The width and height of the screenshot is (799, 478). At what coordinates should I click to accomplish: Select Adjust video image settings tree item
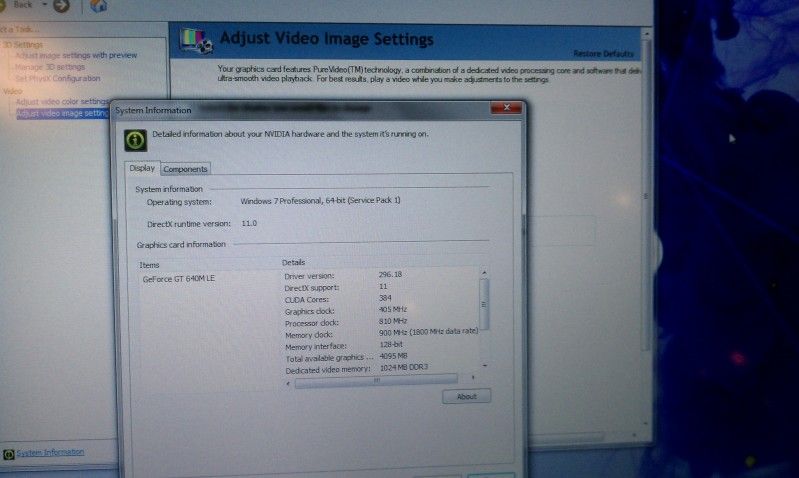(63, 113)
